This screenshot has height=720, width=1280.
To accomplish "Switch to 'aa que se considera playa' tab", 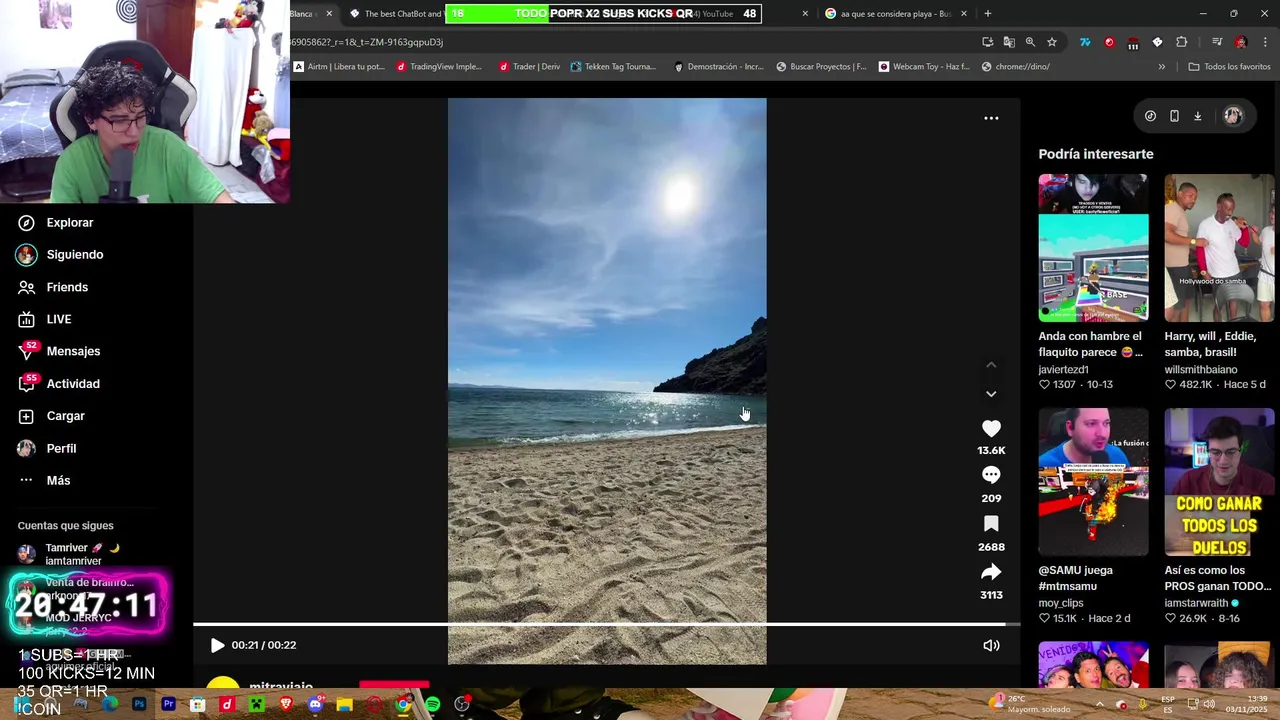I will point(896,14).
